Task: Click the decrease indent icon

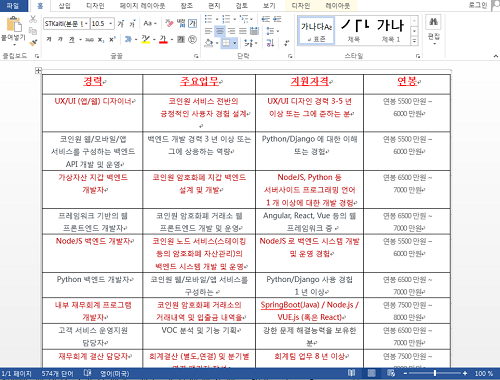Action: (x=266, y=19)
